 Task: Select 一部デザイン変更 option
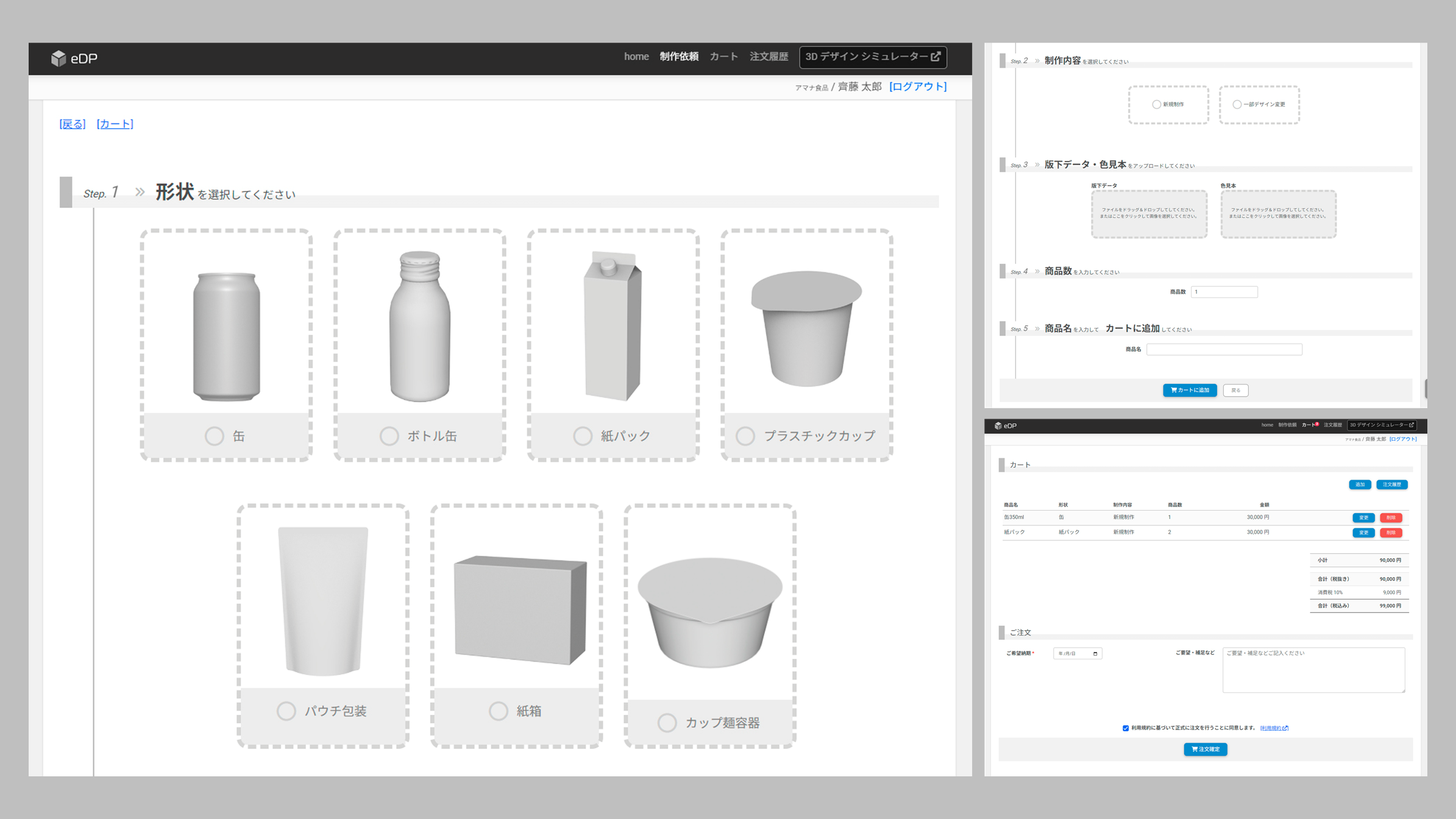(1237, 104)
